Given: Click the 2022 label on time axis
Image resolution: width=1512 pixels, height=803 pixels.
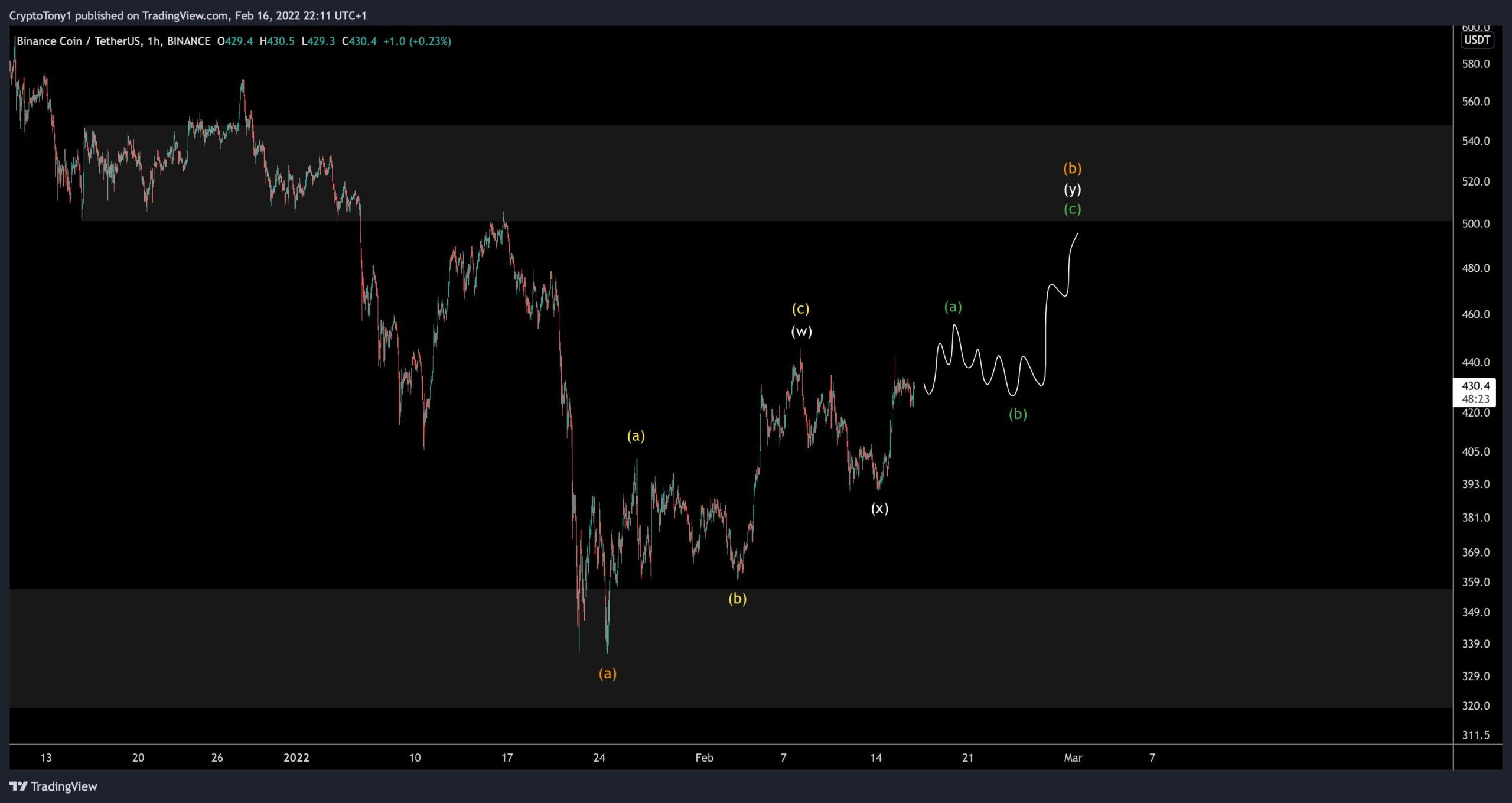Looking at the screenshot, I should (296, 758).
